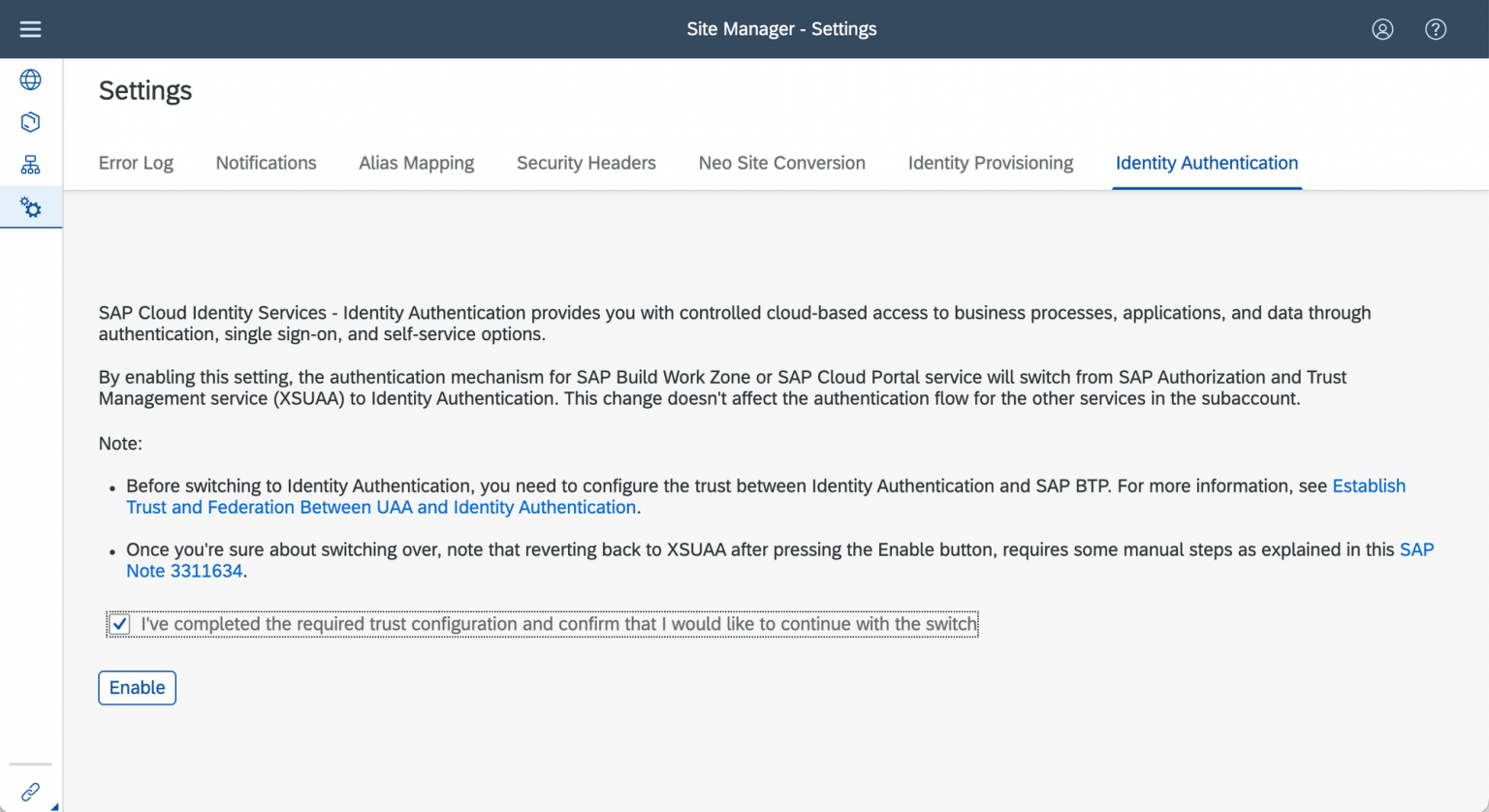Screen dimensions: 1489x812
Task: Click the package-shaped content icon in the sidebar
Action: tap(30, 122)
